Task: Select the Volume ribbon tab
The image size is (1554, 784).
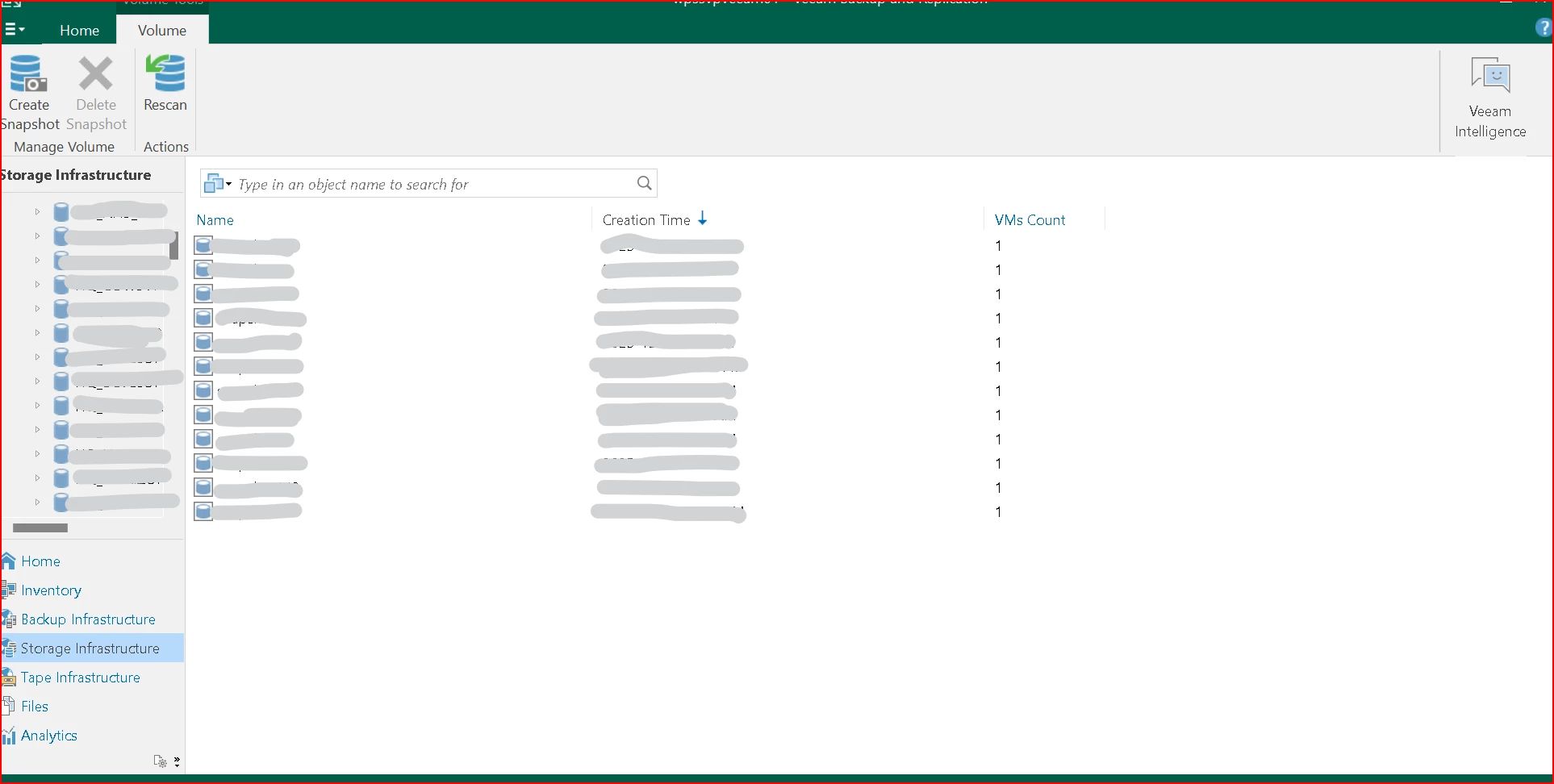Action: click(x=162, y=30)
